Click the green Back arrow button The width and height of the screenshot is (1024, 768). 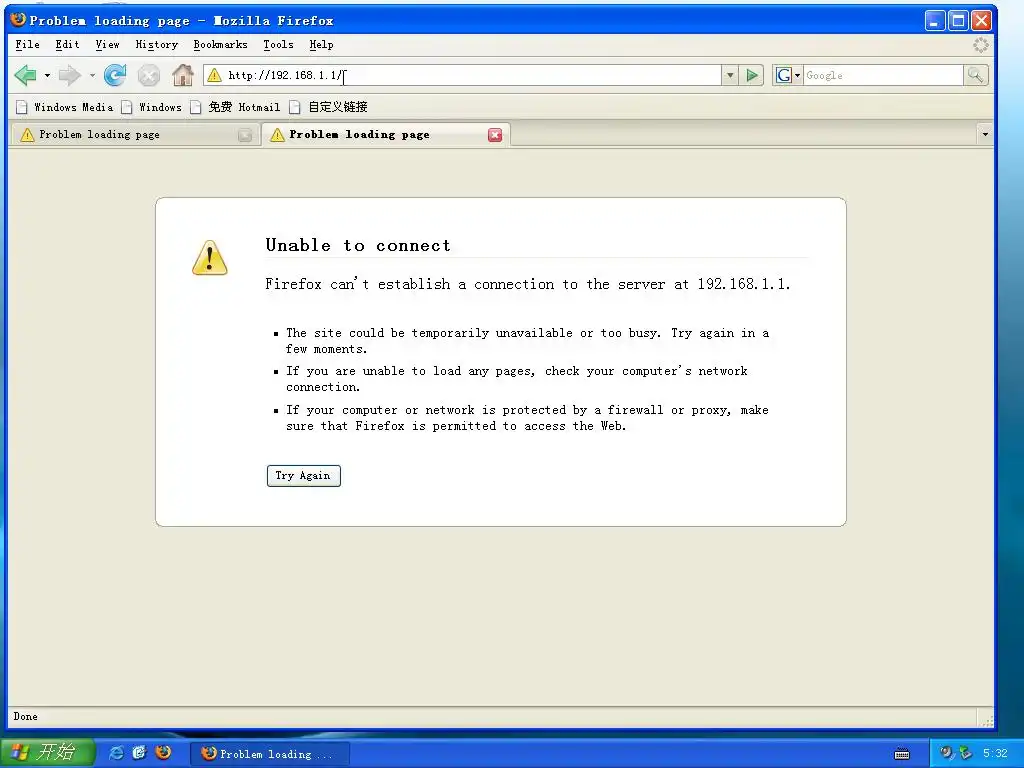coord(25,75)
